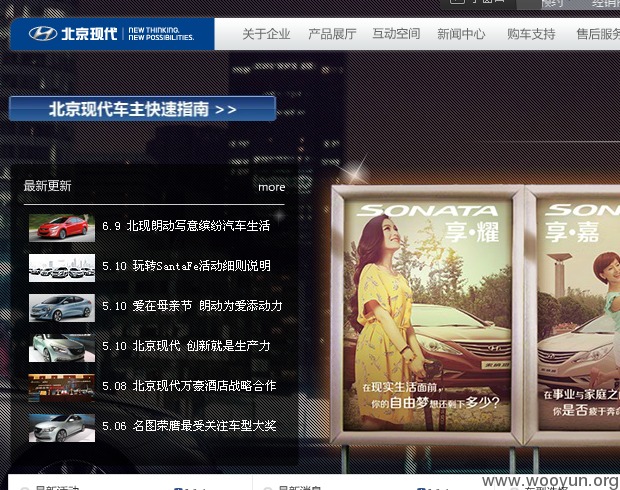
Task: Click the 北京现代车主快速指南 banner button
Action: pyautogui.click(x=142, y=109)
